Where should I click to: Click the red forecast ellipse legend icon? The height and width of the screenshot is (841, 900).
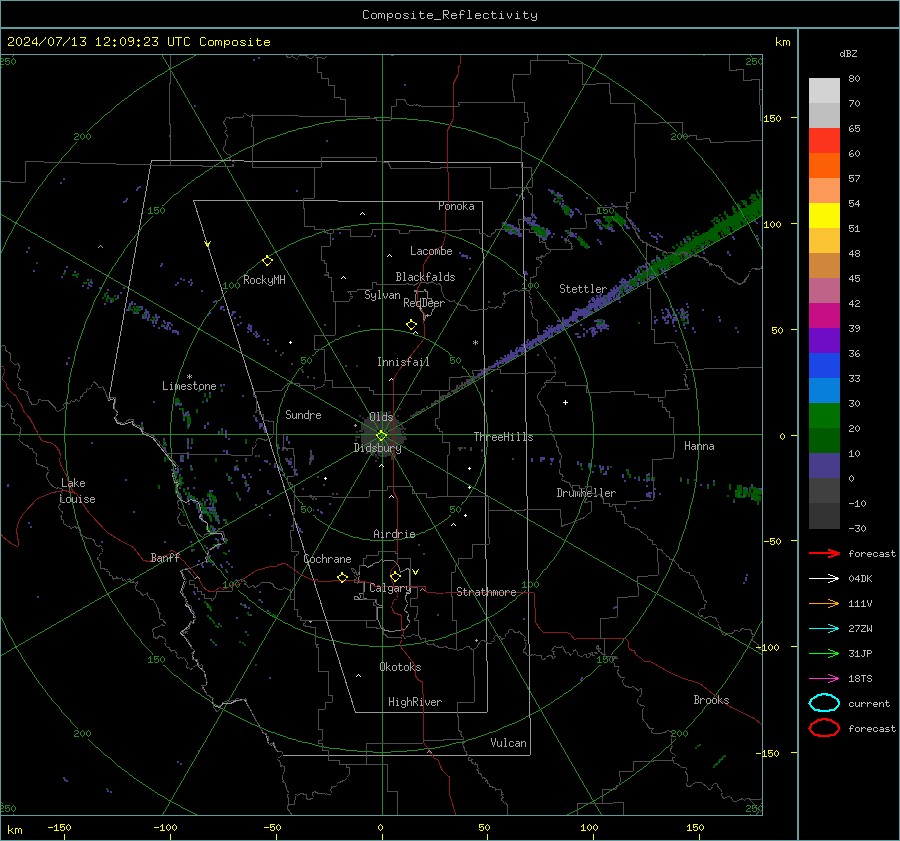click(824, 728)
